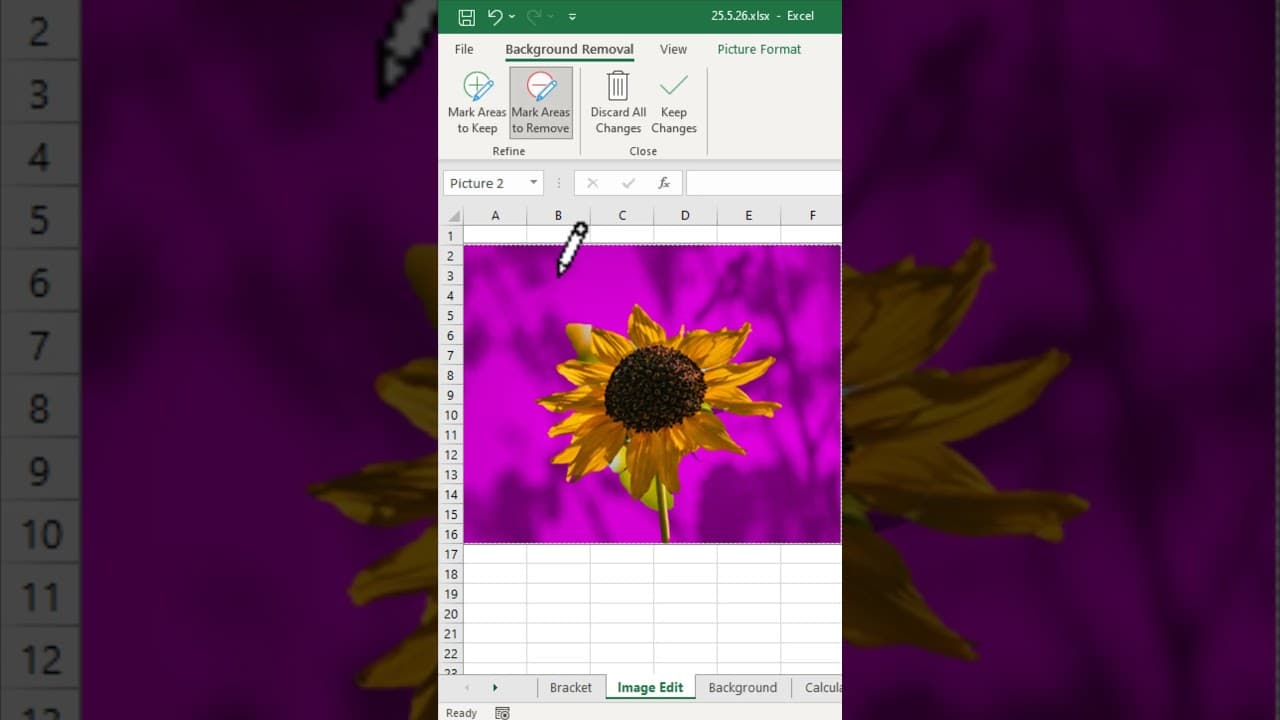
Task: Save the workbook with the floppy disk icon
Action: tap(466, 16)
